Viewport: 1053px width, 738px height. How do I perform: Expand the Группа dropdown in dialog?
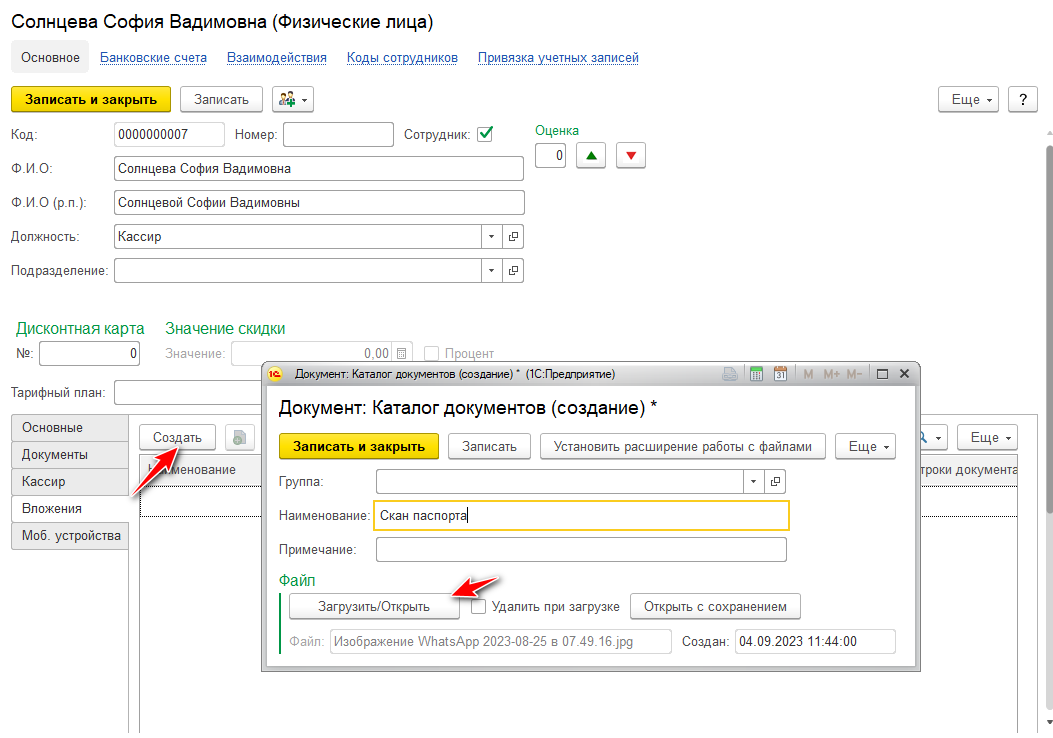point(753,481)
